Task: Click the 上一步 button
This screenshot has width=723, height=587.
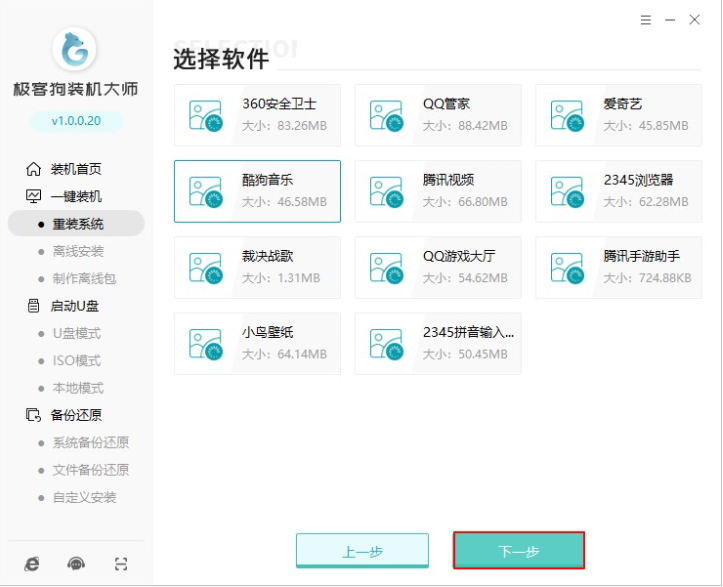Action: tap(362, 551)
